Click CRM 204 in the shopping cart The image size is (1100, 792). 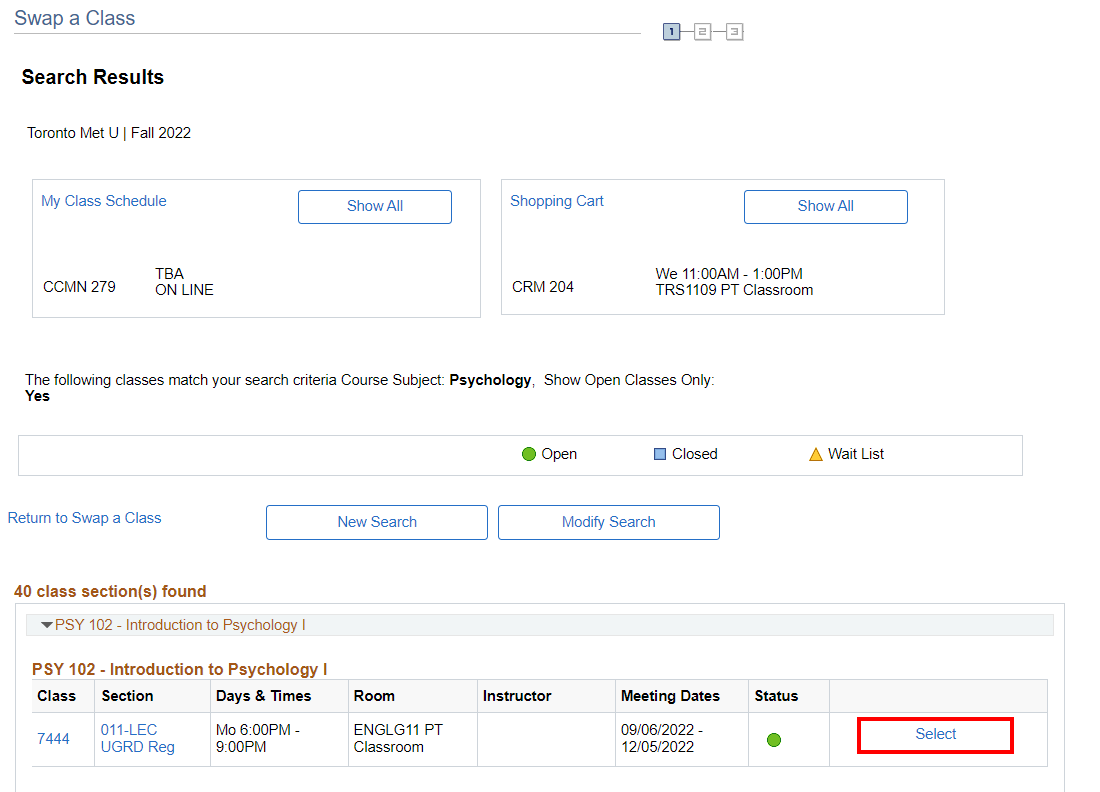[543, 287]
